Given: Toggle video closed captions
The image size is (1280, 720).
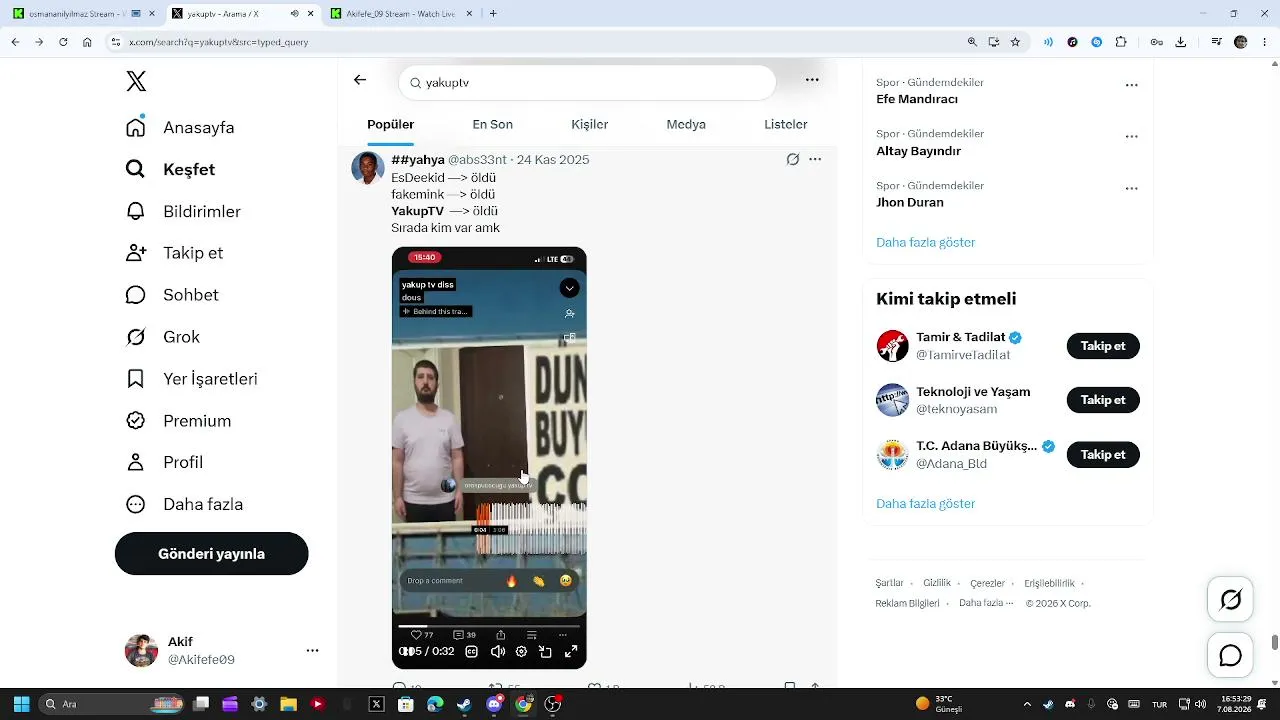Looking at the screenshot, I should pos(472,652).
